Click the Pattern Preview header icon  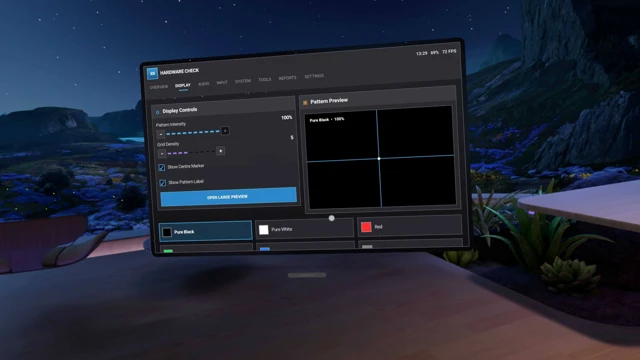pos(305,102)
